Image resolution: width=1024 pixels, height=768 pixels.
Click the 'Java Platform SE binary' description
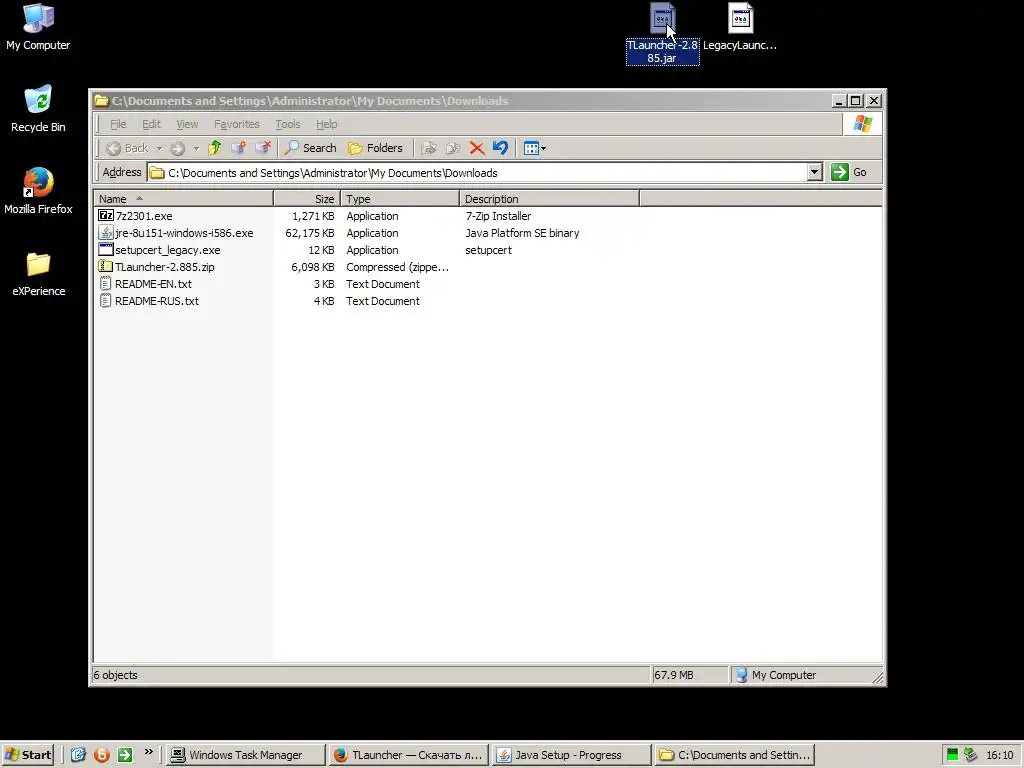(x=522, y=233)
